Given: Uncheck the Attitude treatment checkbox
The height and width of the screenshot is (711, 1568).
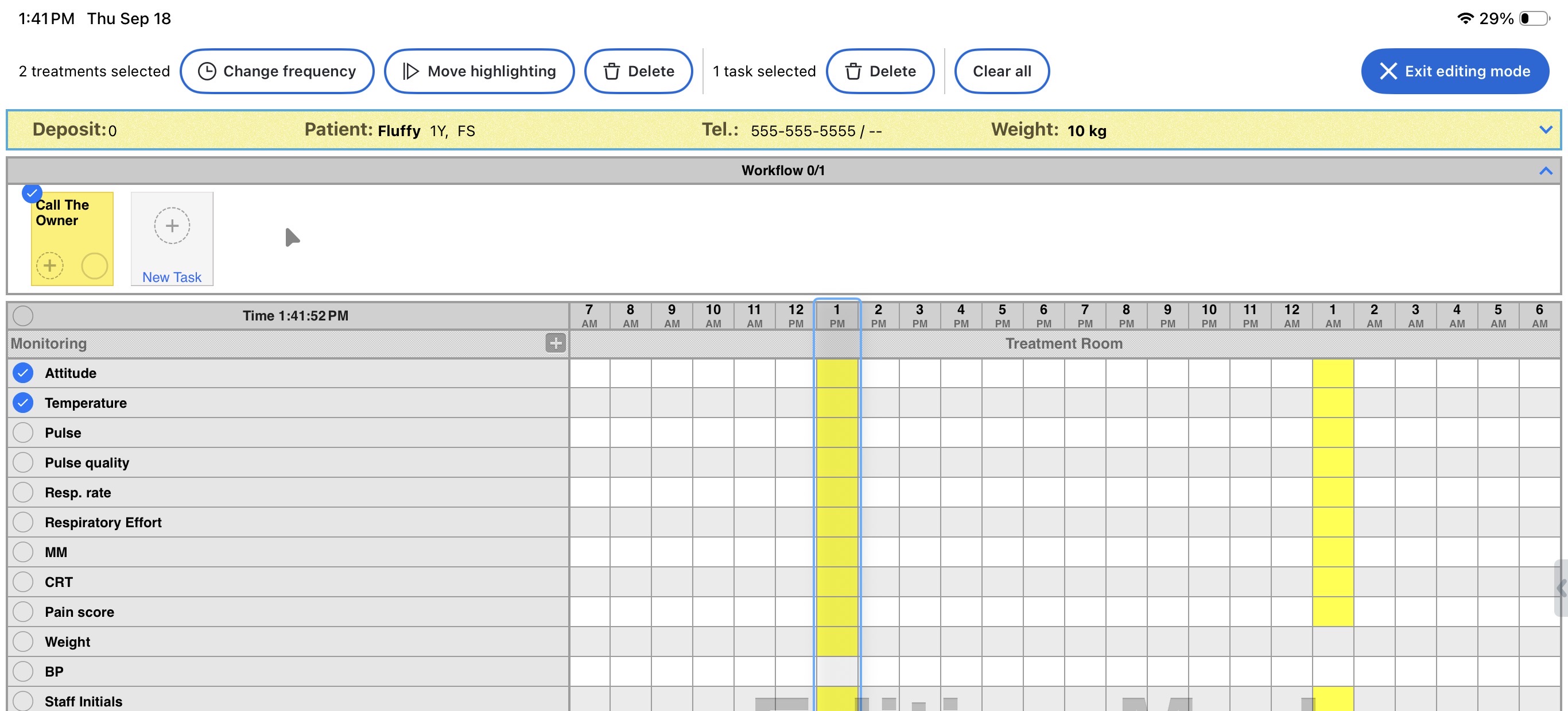Looking at the screenshot, I should [x=23, y=372].
